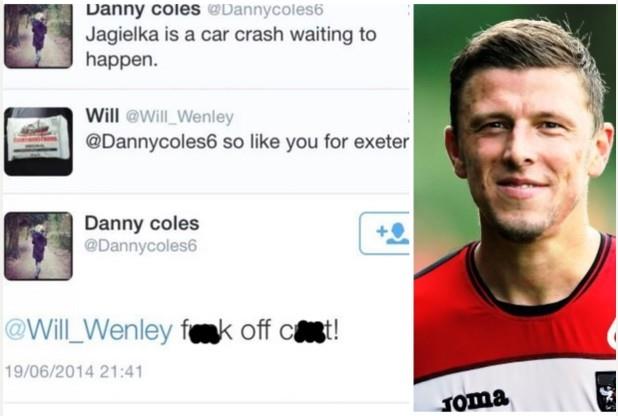The image size is (618, 416).
Task: Click the 19/06/2014 21:41 timestamp
Action: (74, 372)
